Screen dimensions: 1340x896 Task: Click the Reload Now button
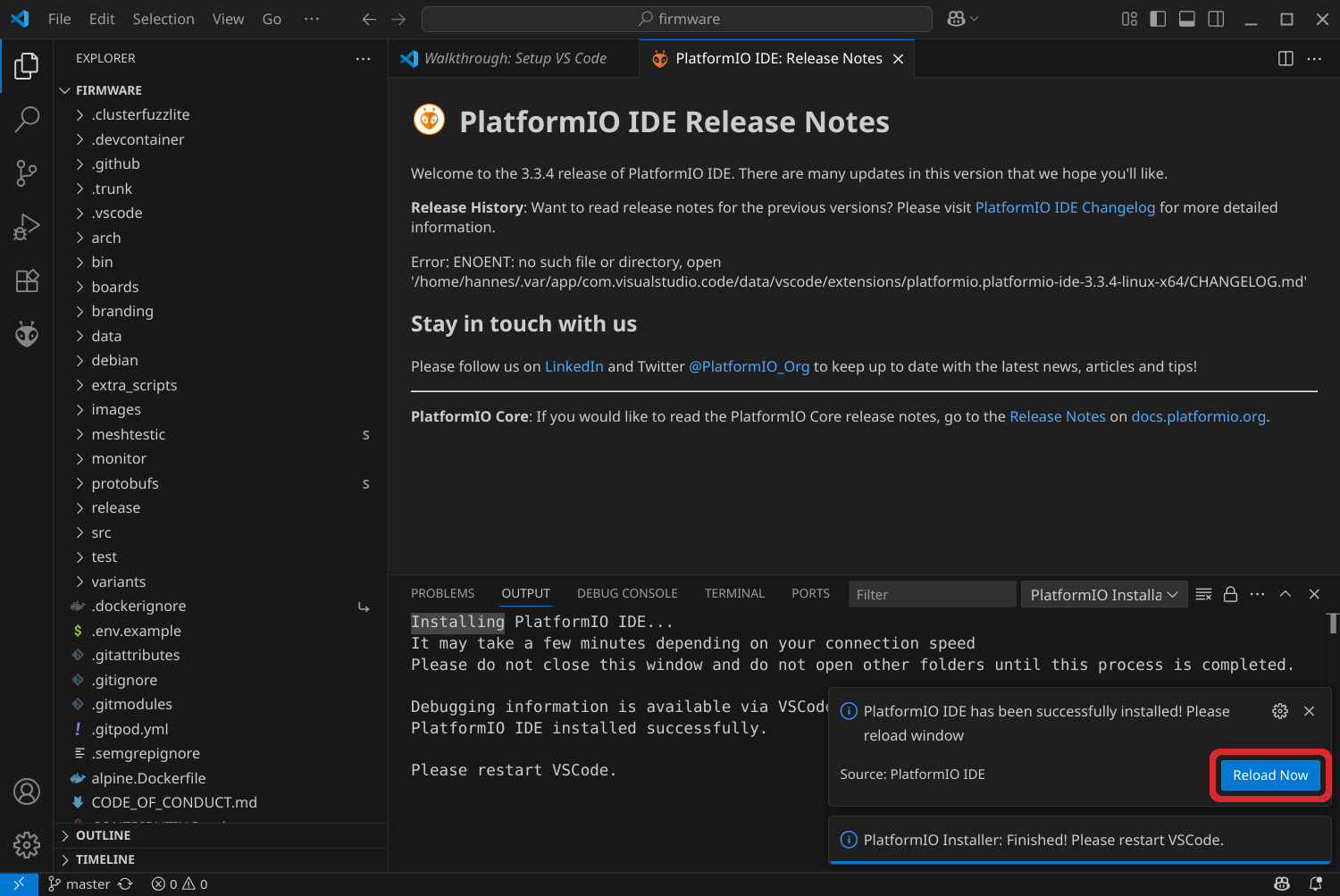pos(1269,775)
